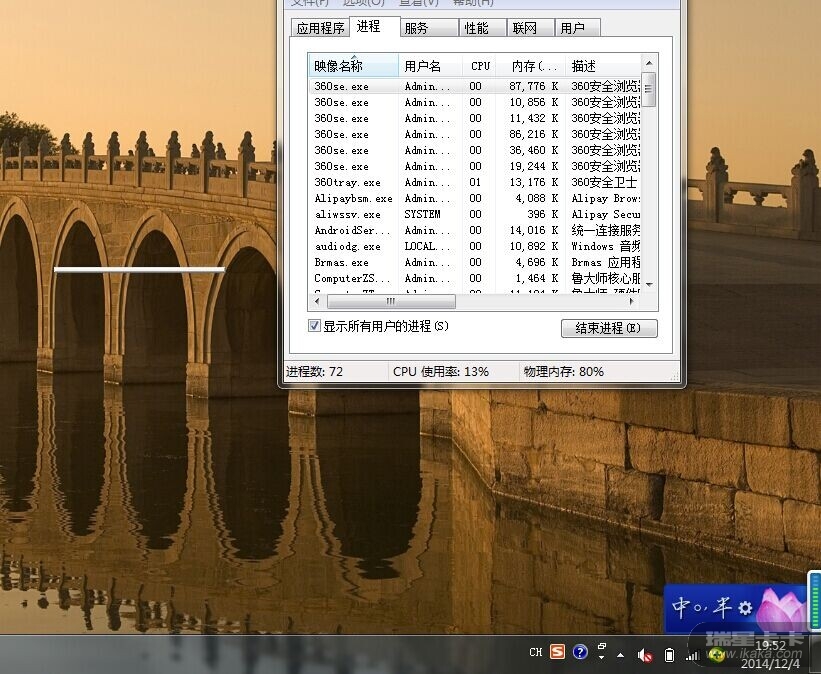This screenshot has width=821, height=674.
Task: Open settings gear on input method bar
Action: [744, 608]
